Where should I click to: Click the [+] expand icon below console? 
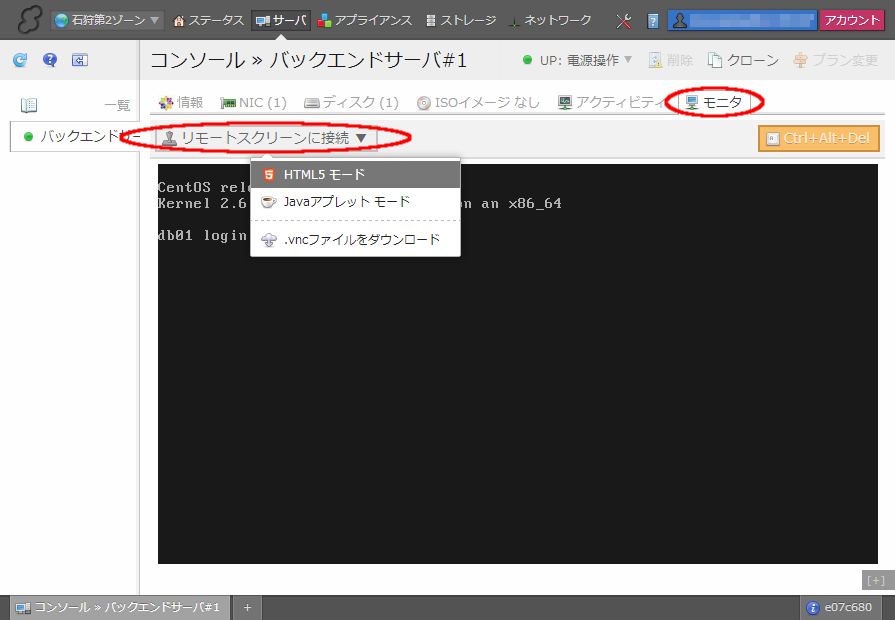pos(875,580)
